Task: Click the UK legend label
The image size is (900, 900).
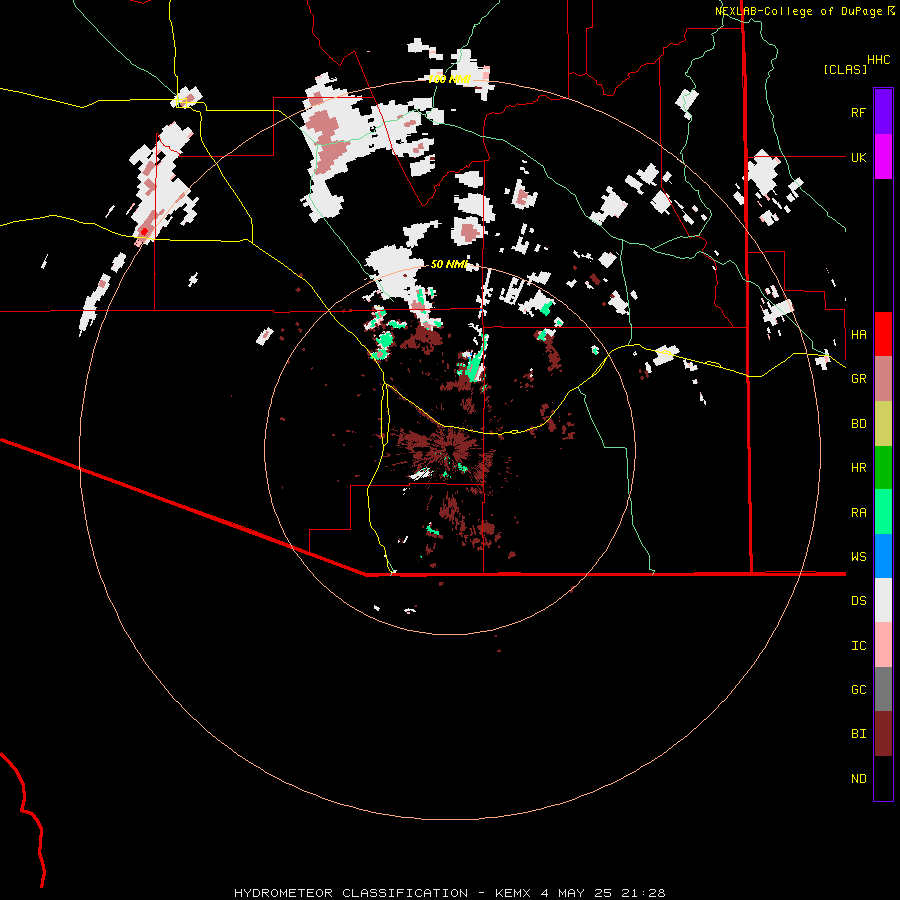Action: [858, 157]
